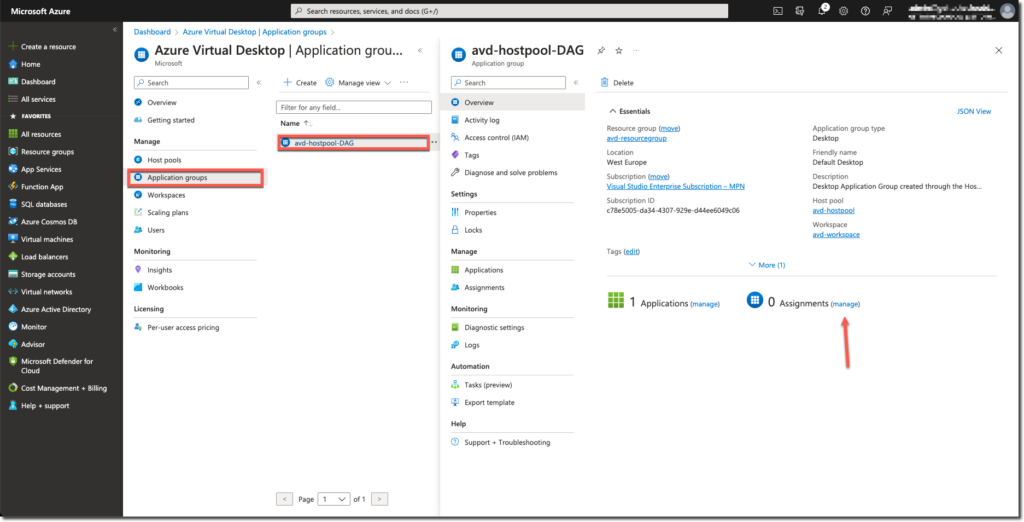Click manage link next to Assignments

click(845, 304)
